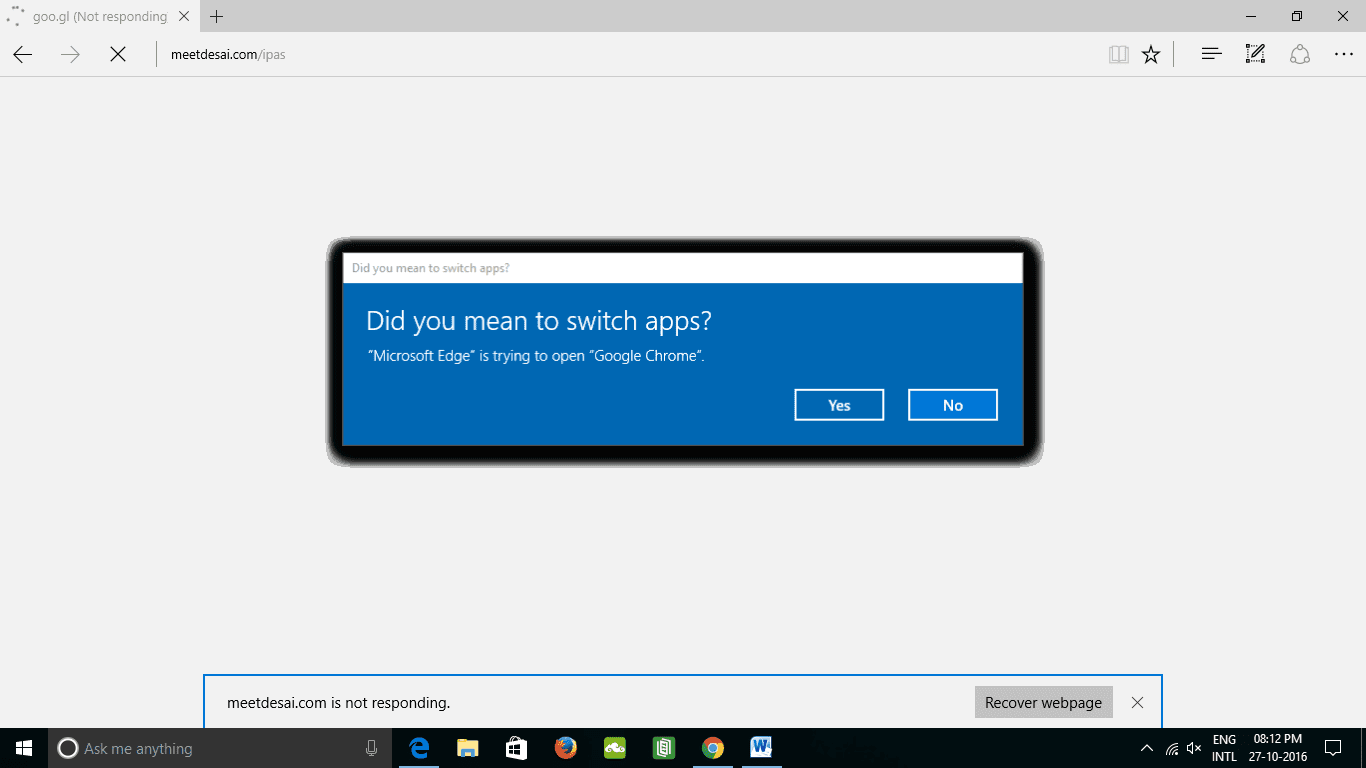Show hidden system tray icons
1366x768 pixels.
pyautogui.click(x=1146, y=748)
